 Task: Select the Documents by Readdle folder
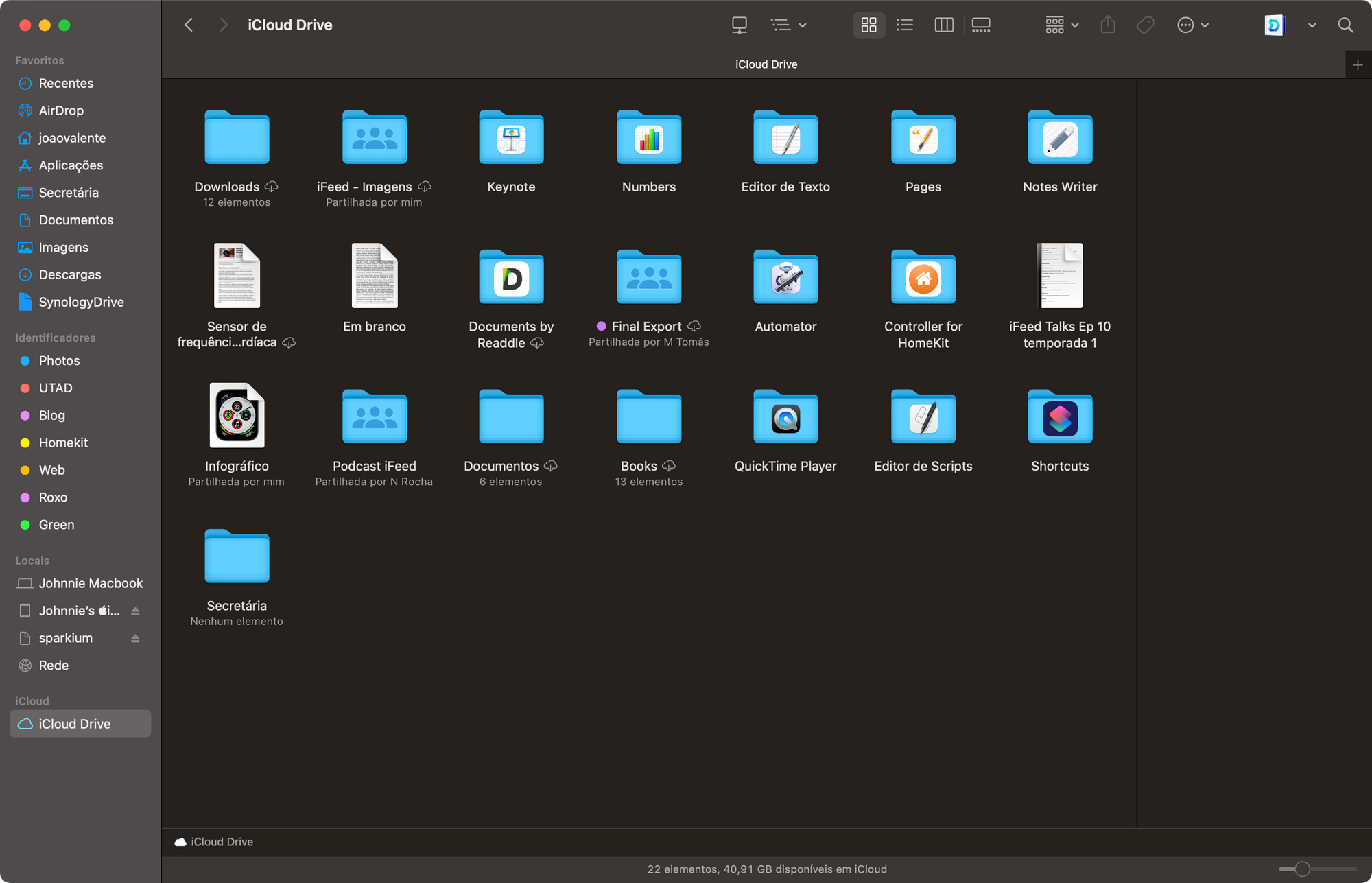click(511, 277)
